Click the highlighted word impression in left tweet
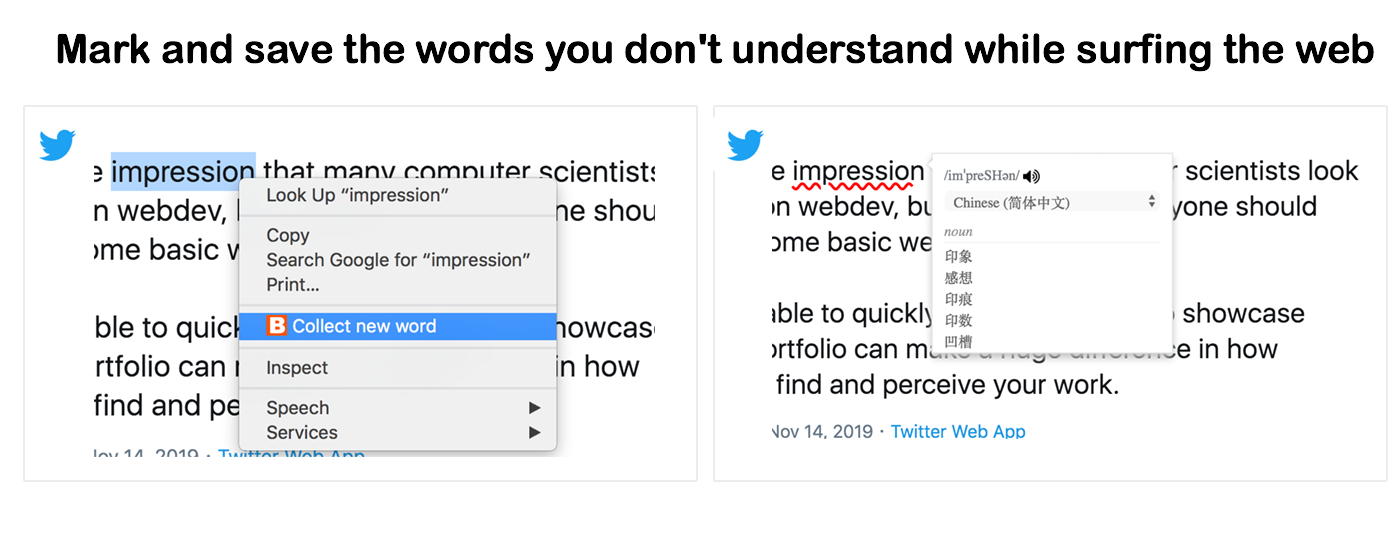 (183, 172)
